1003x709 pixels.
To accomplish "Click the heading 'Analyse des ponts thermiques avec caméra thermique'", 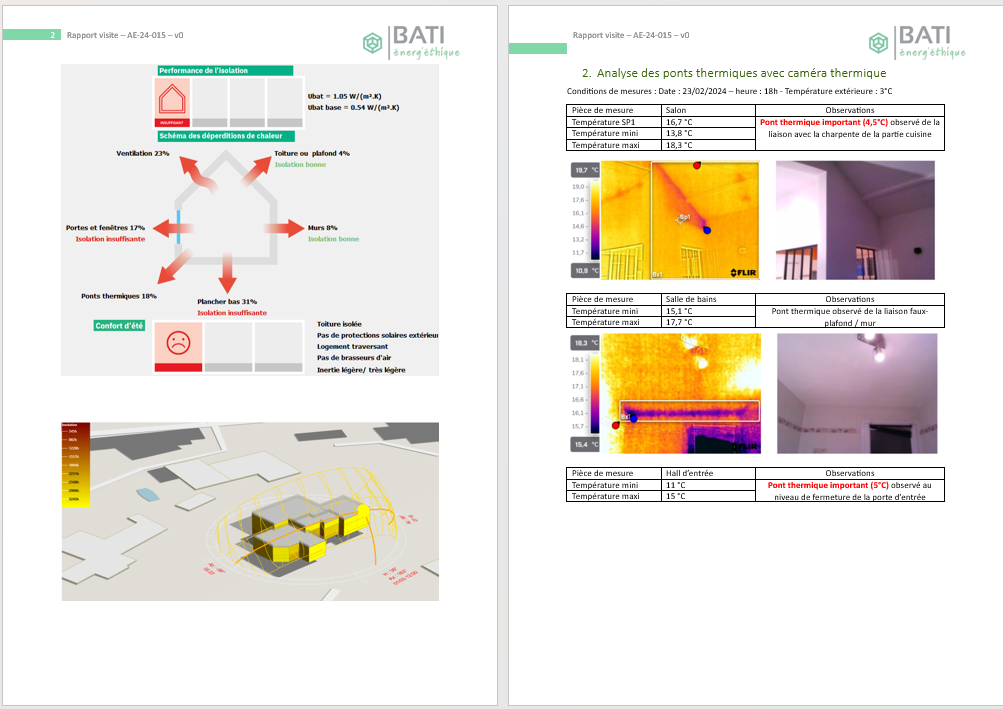I will click(x=741, y=73).
